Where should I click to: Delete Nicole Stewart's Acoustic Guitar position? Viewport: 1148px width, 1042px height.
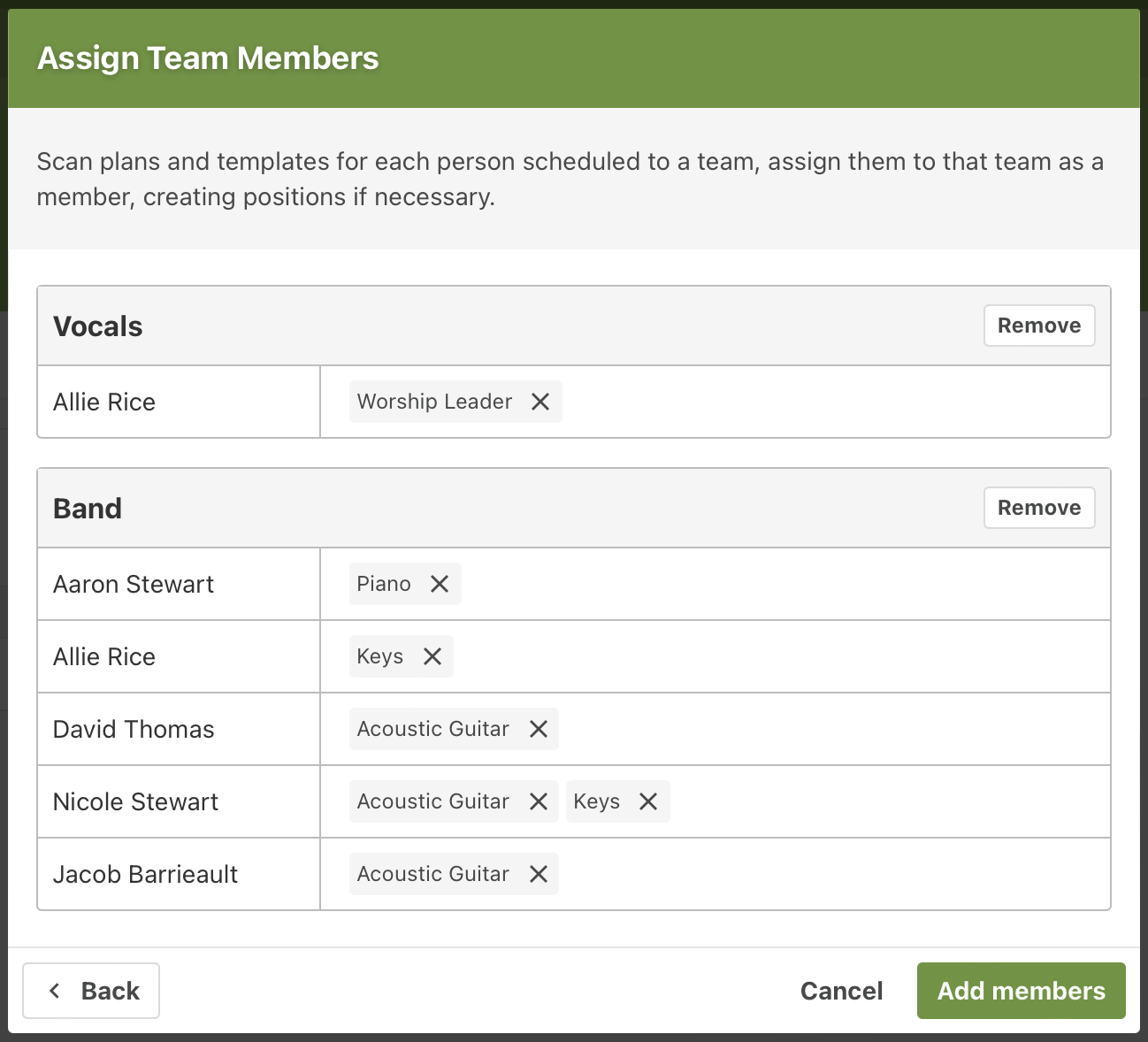(539, 801)
